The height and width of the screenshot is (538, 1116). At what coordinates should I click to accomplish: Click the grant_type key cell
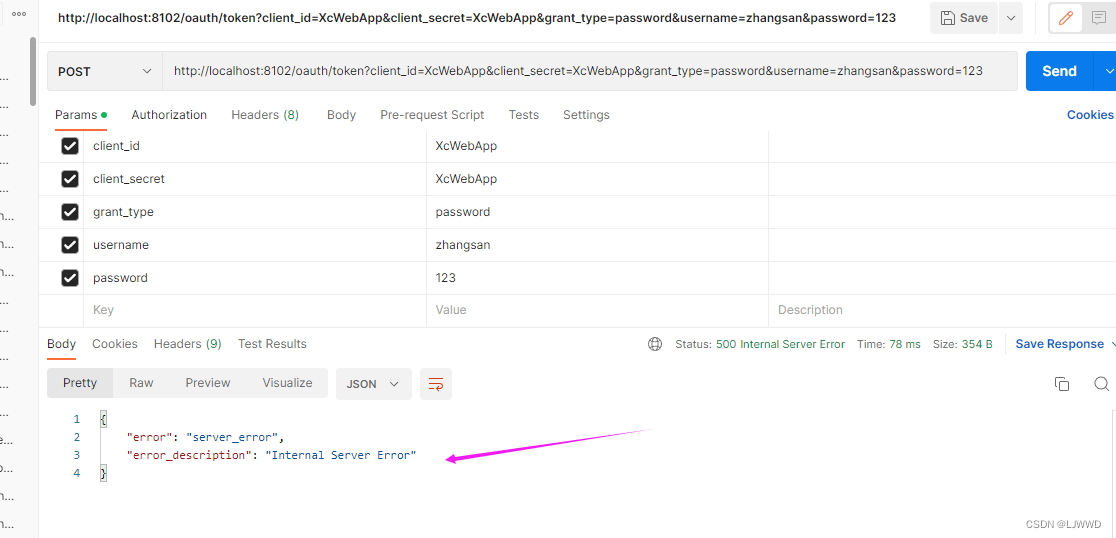click(x=255, y=212)
